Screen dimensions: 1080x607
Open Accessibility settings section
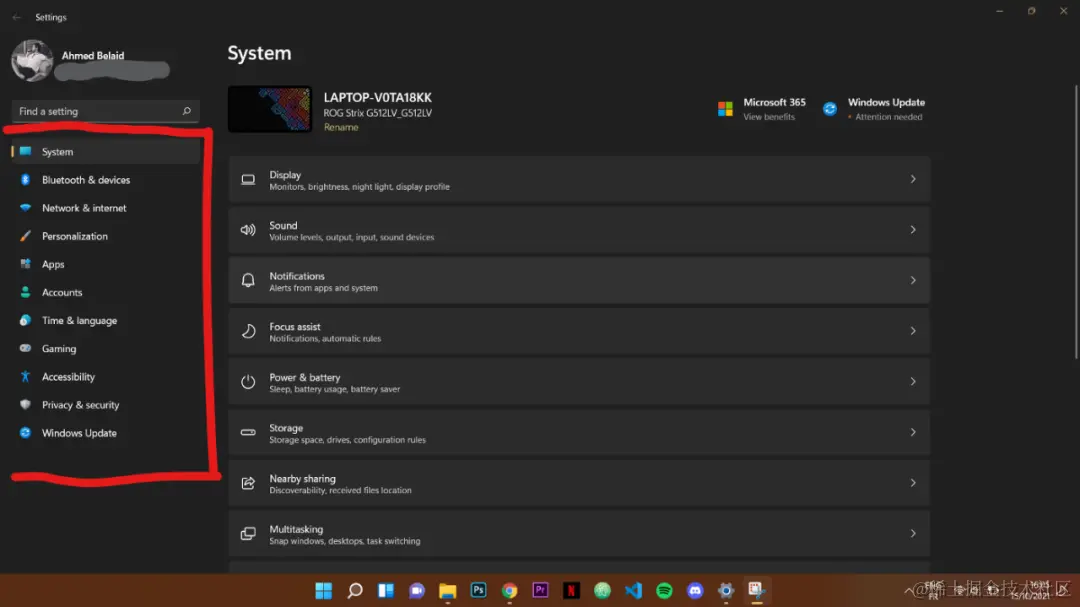[105, 377]
